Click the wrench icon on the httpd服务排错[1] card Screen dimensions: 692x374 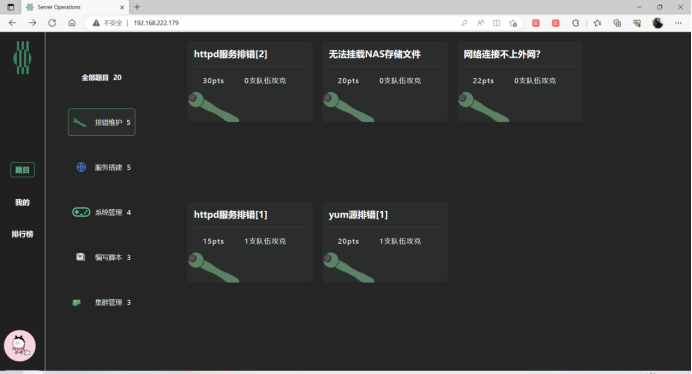[214, 268]
